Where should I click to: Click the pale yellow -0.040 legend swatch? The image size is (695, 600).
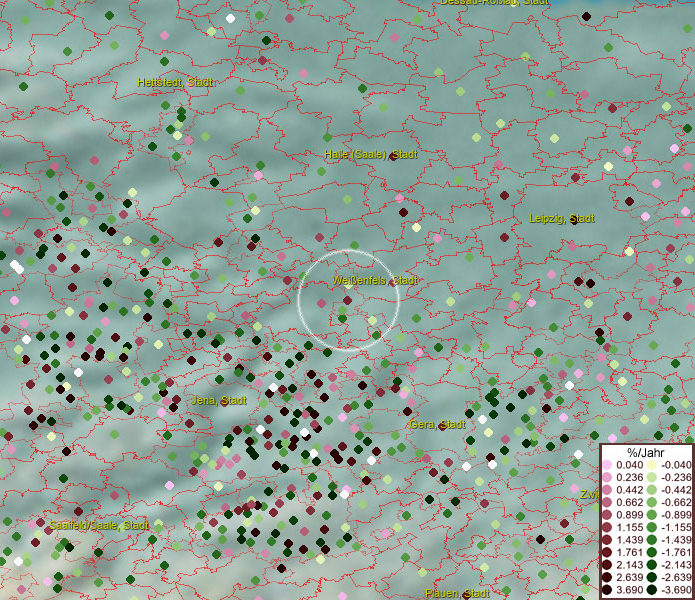(652, 465)
